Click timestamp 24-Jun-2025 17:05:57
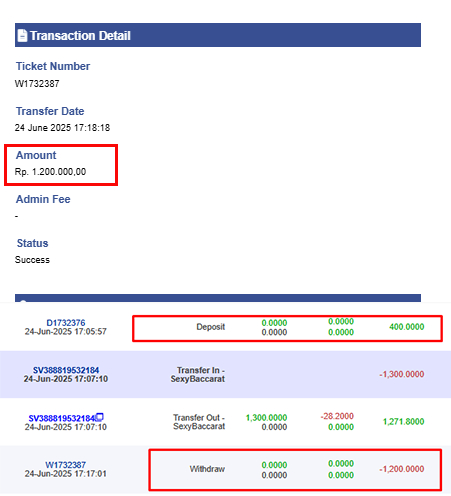The image size is (451, 496). pos(66,332)
